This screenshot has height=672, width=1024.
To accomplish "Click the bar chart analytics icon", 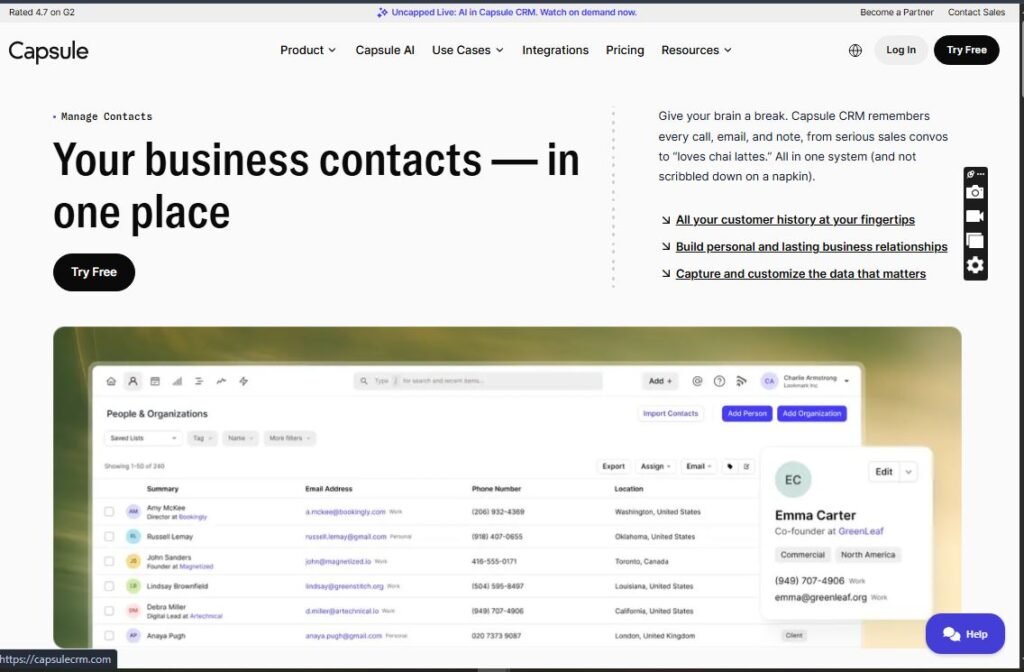I will tap(177, 381).
